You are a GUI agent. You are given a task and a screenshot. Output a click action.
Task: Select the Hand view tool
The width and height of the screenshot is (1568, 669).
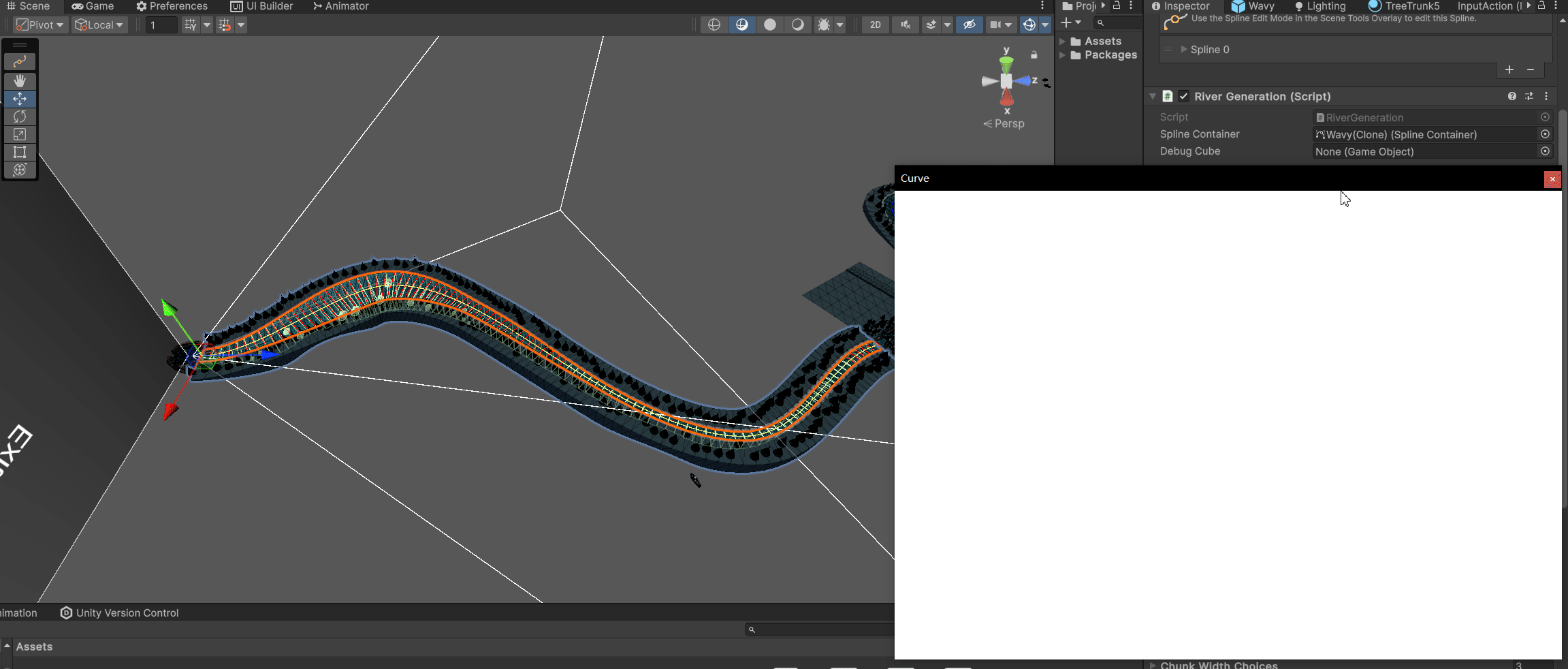click(20, 80)
